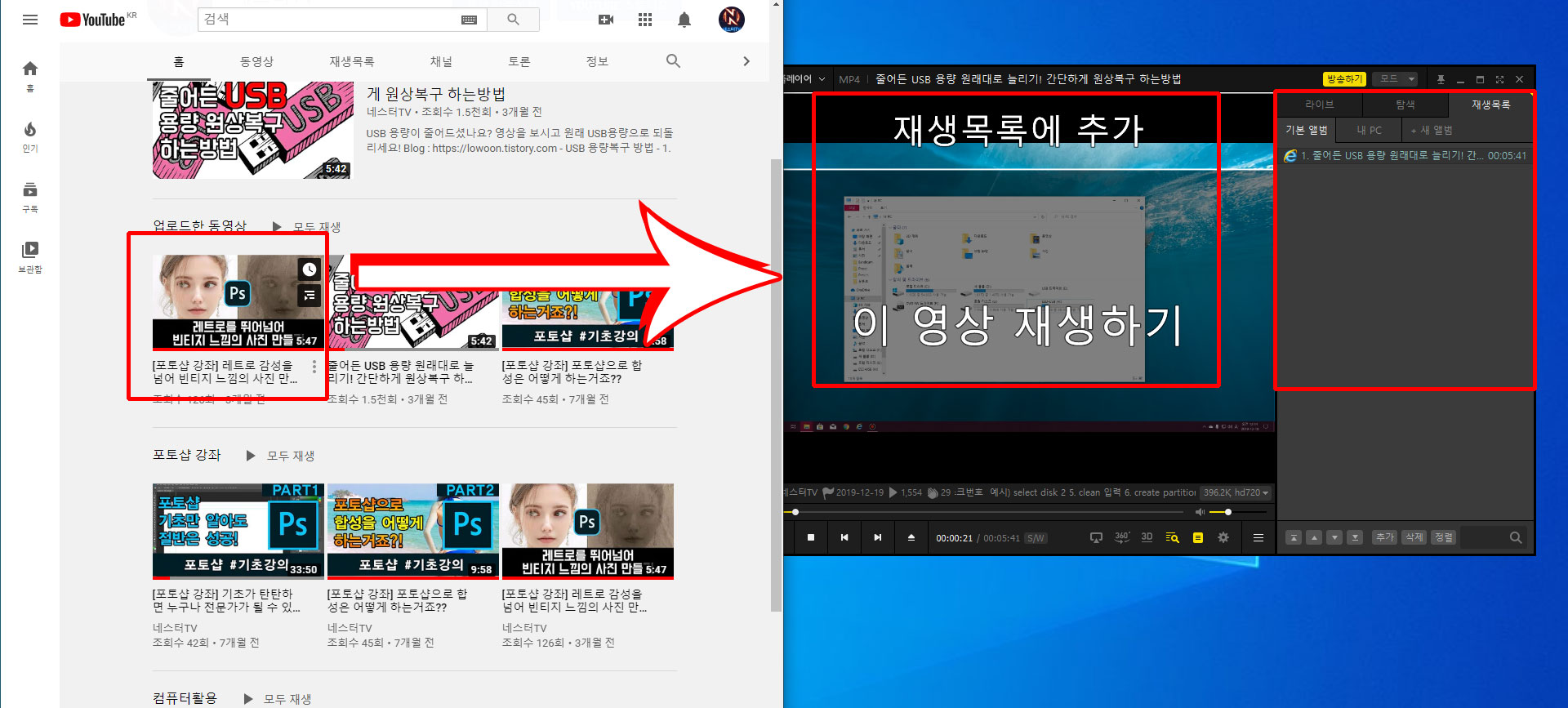1568x708 pixels.
Task: Toggle 360 degree video mode
Action: tap(1122, 537)
